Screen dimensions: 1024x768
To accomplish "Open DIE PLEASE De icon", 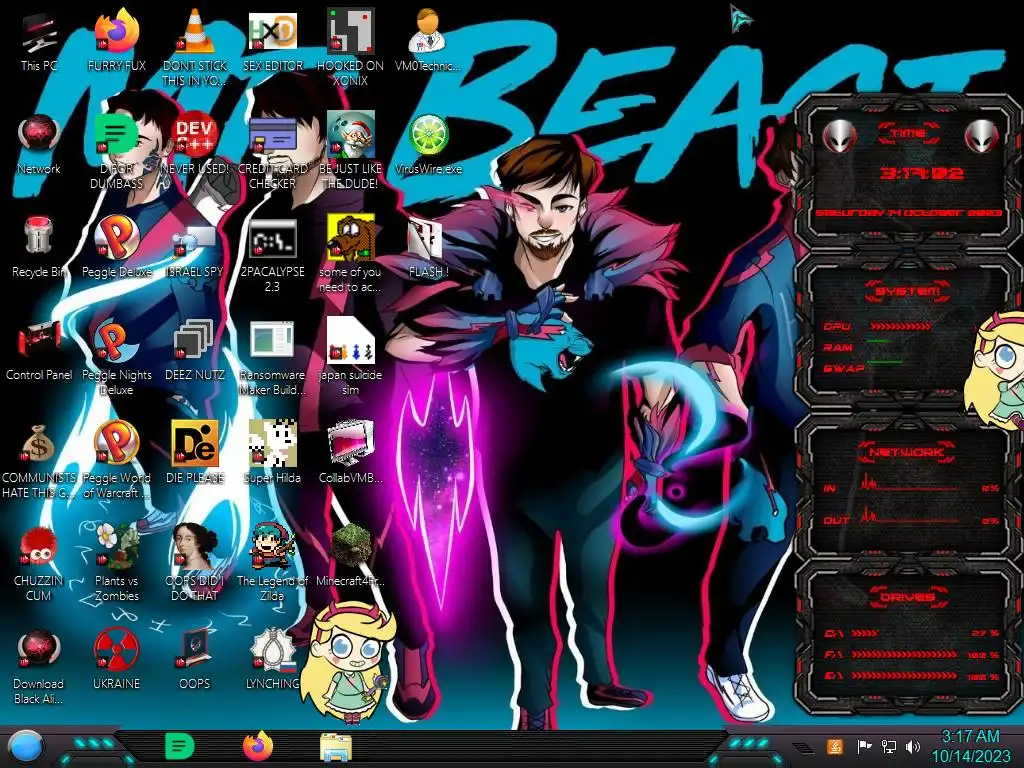I will [194, 452].
